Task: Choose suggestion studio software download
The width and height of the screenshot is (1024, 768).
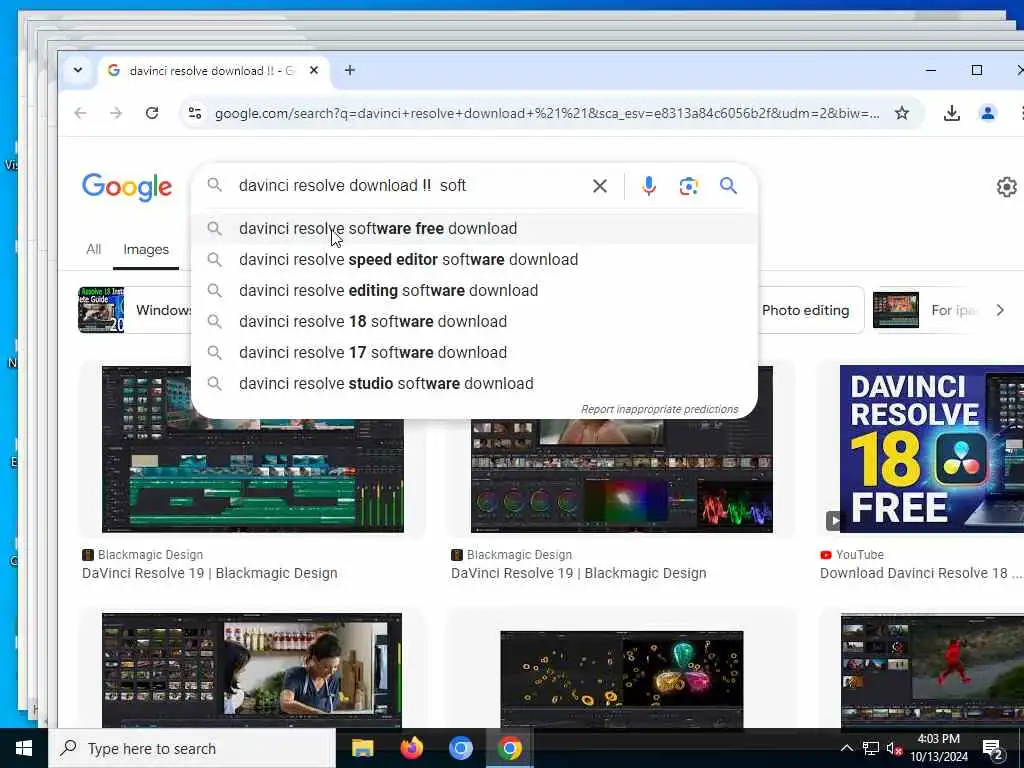Action: click(474, 383)
